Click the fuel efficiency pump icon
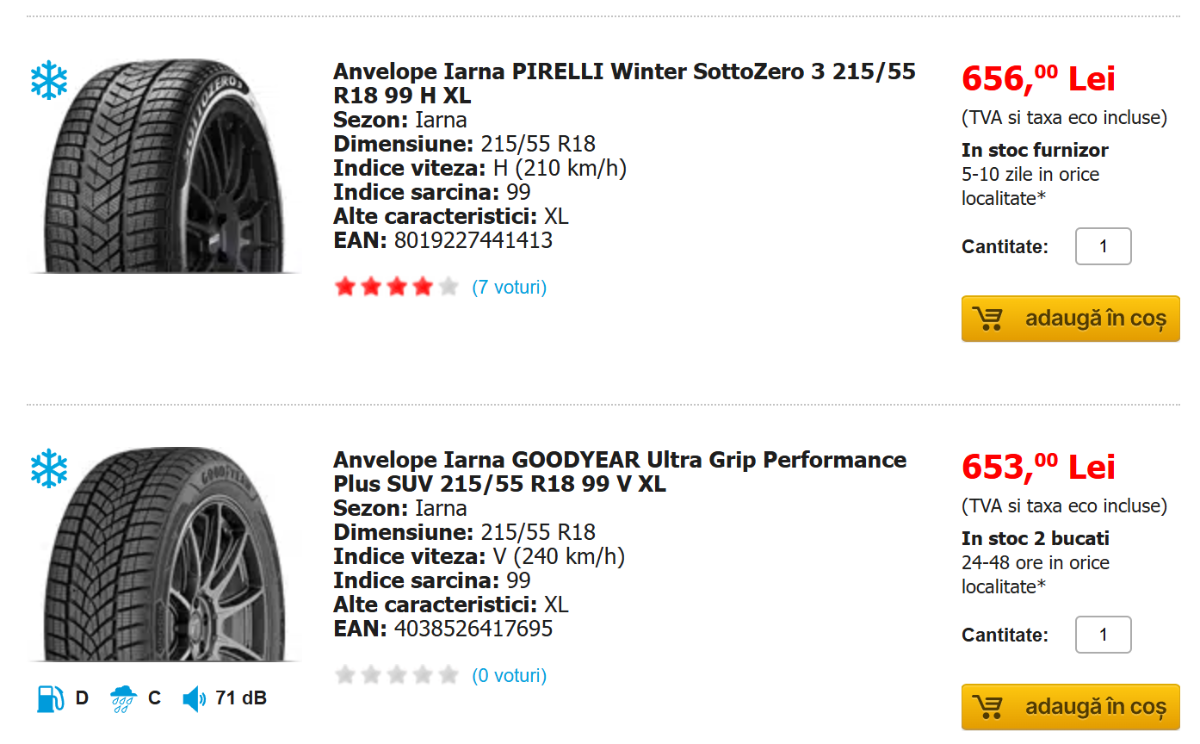This screenshot has height=744, width=1200. [50, 698]
